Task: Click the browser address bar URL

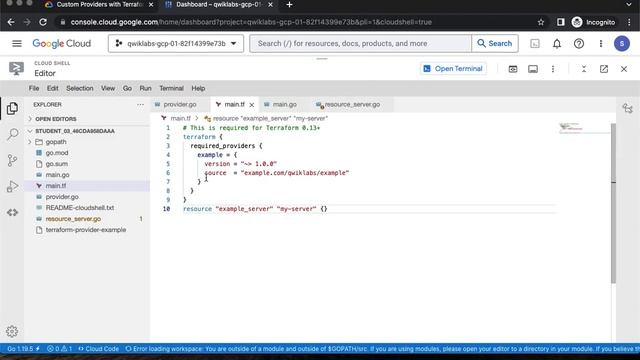Action: [251, 22]
